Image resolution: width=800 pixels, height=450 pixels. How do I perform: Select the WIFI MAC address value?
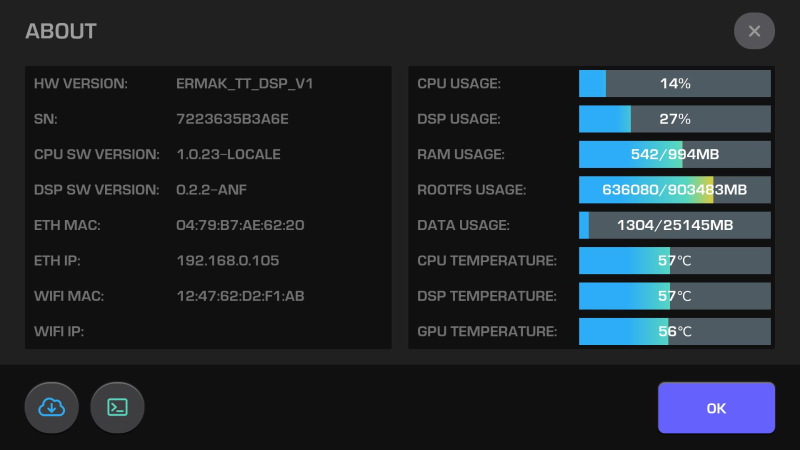pos(240,296)
